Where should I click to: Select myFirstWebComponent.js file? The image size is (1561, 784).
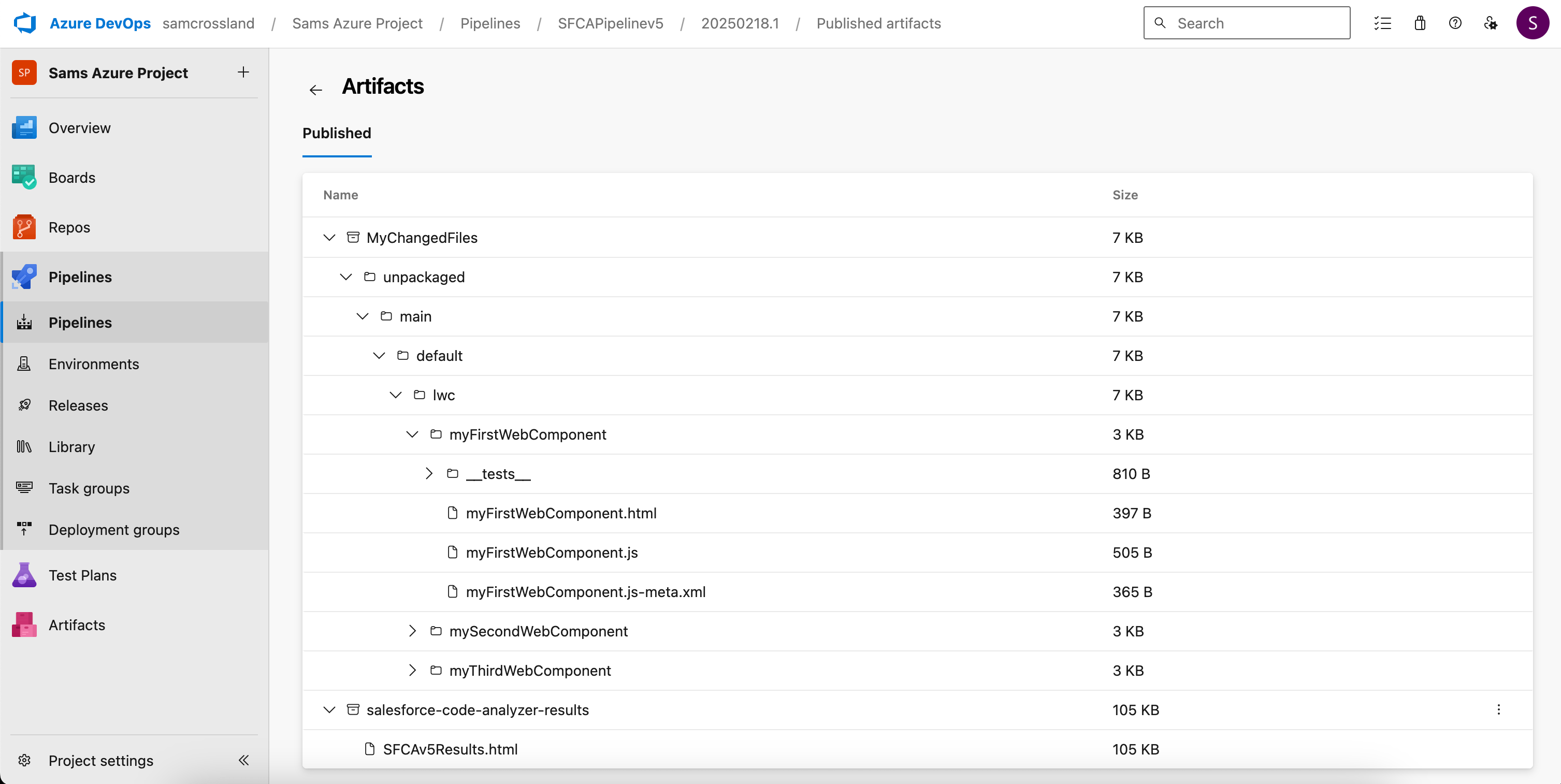pyautogui.click(x=552, y=553)
